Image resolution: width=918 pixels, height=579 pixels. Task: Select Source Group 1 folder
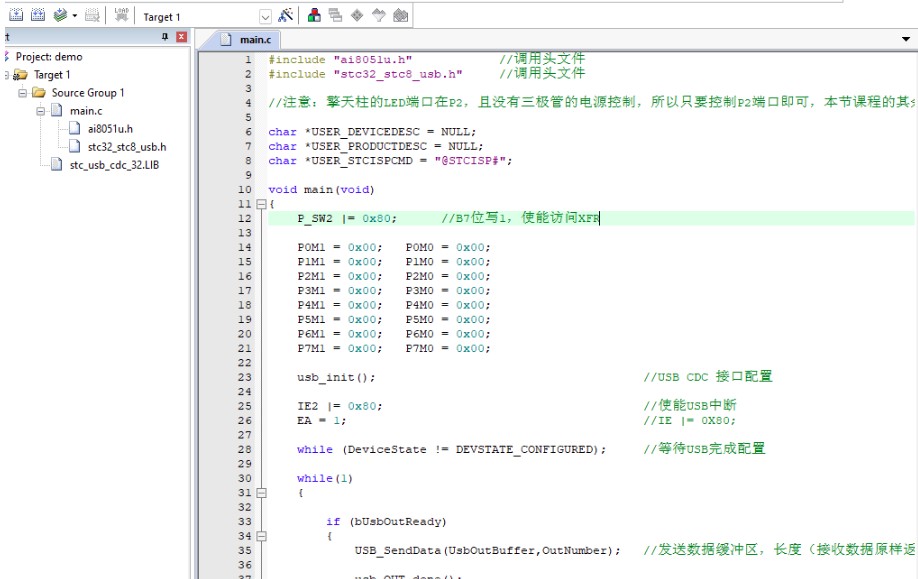[x=88, y=93]
